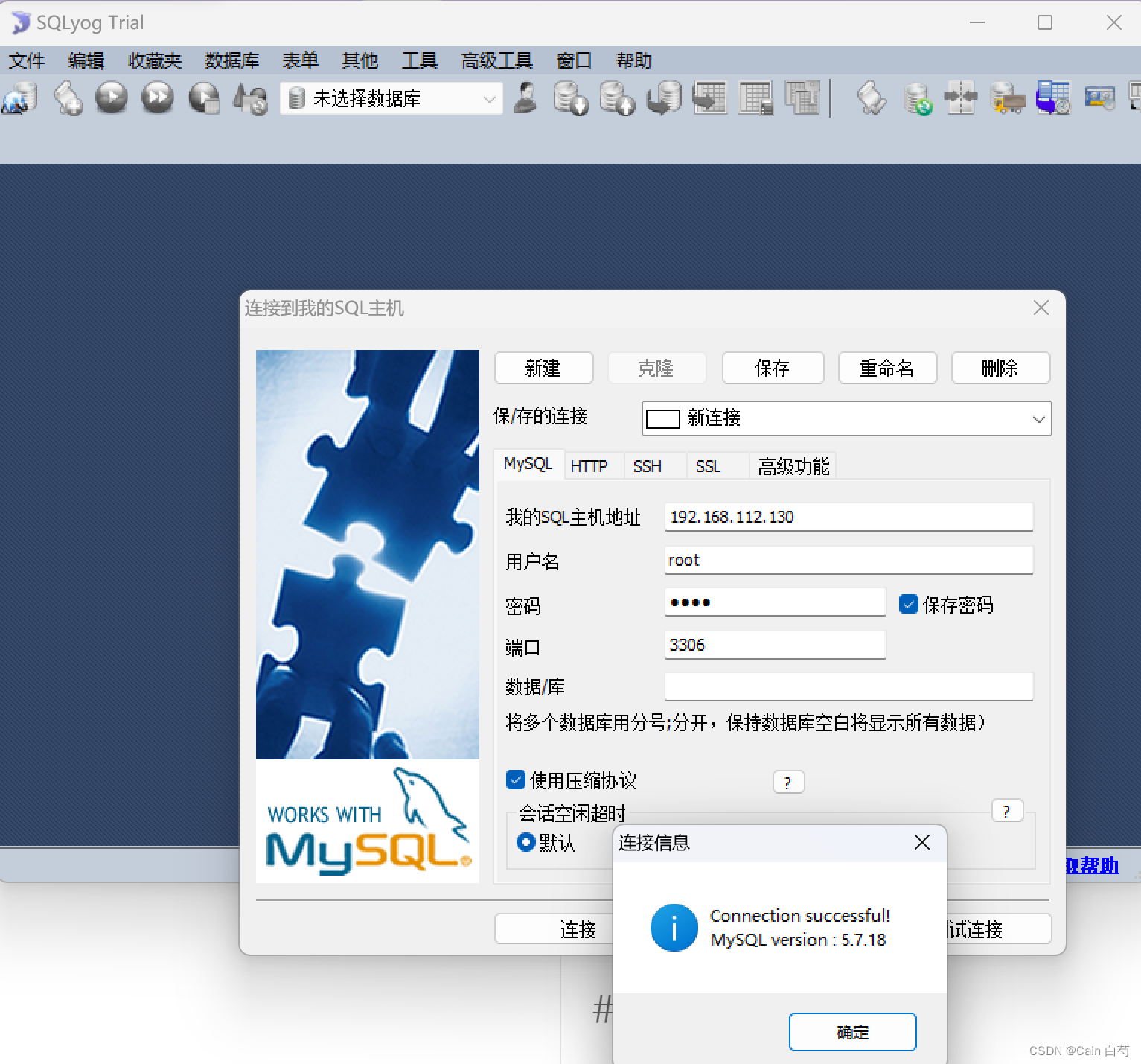Click the 用户名 field containing root
Screen dimensions: 1141x1064
(x=848, y=560)
